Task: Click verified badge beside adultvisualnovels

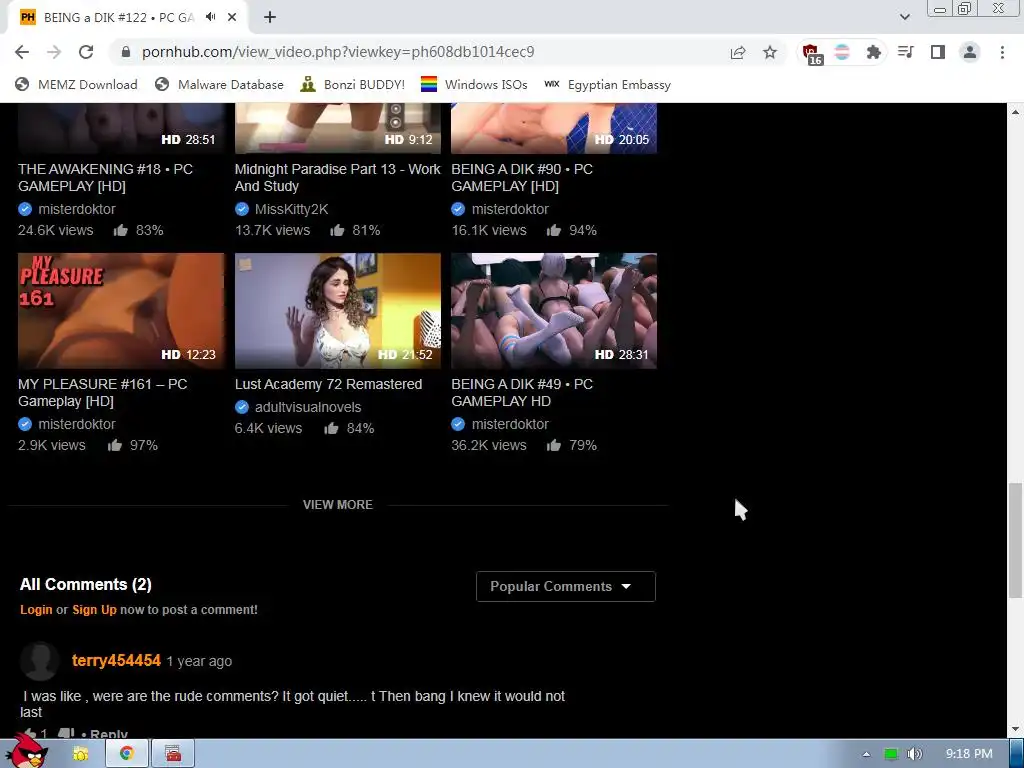Action: point(242,407)
